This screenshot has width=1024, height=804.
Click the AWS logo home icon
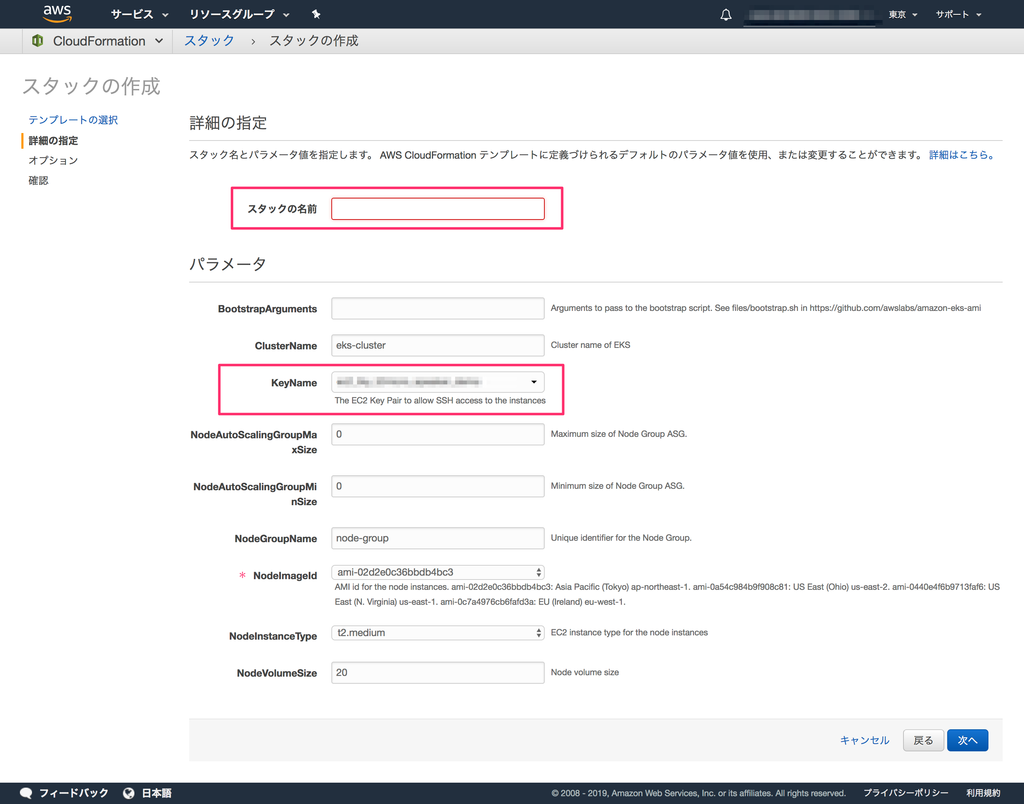[x=57, y=14]
